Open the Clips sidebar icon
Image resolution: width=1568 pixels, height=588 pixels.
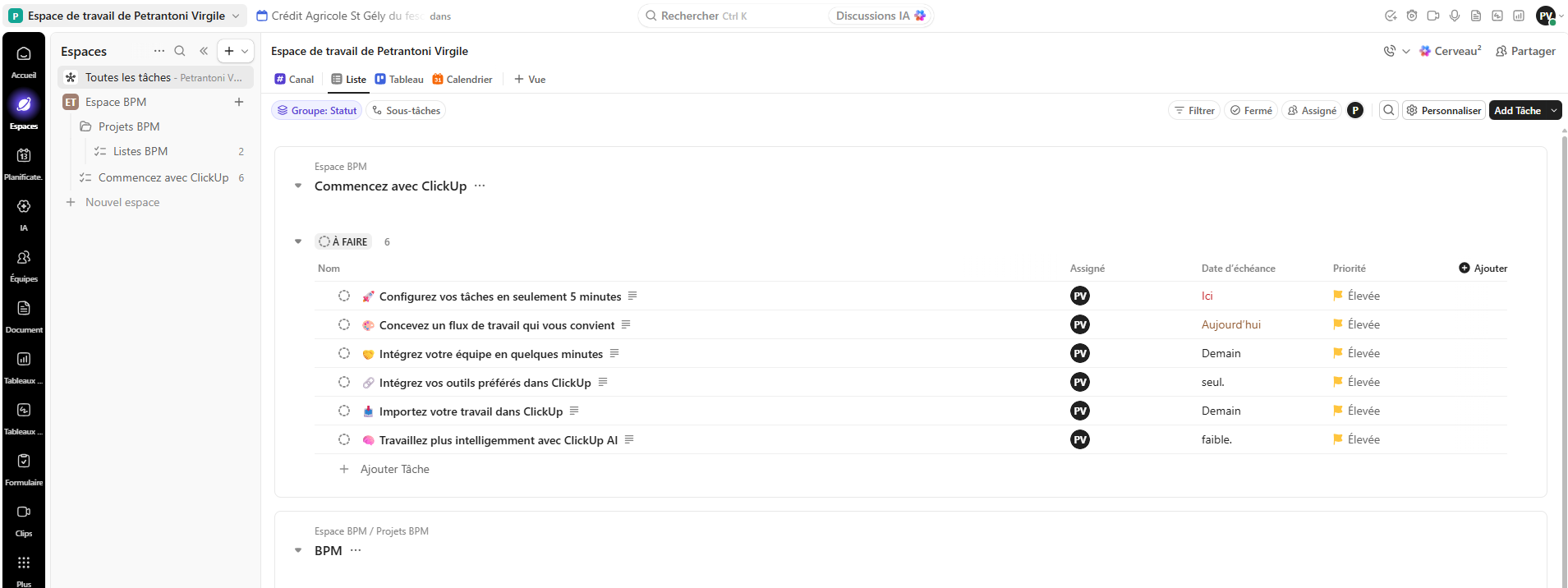pos(24,512)
